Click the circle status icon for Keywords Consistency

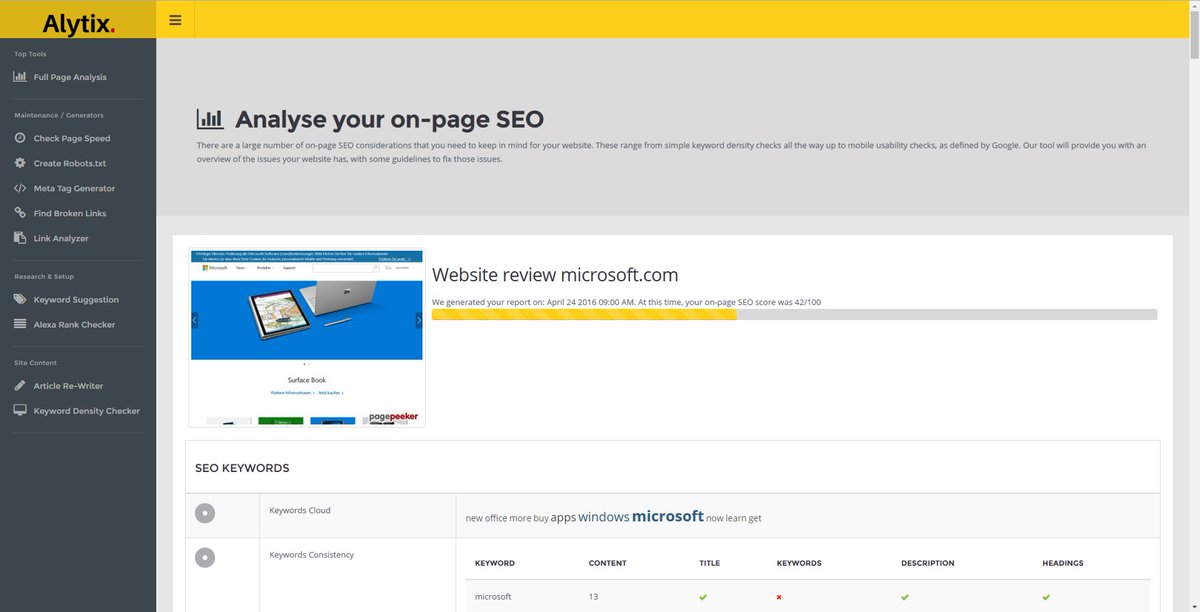pyautogui.click(x=204, y=557)
